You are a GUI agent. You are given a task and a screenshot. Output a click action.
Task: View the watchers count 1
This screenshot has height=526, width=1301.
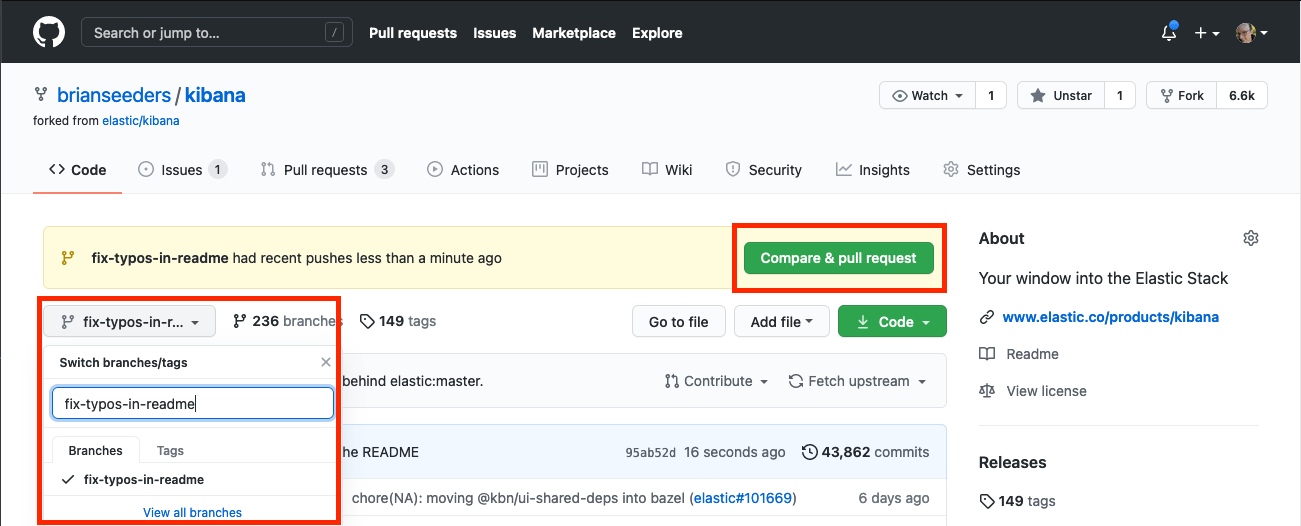(x=990, y=96)
